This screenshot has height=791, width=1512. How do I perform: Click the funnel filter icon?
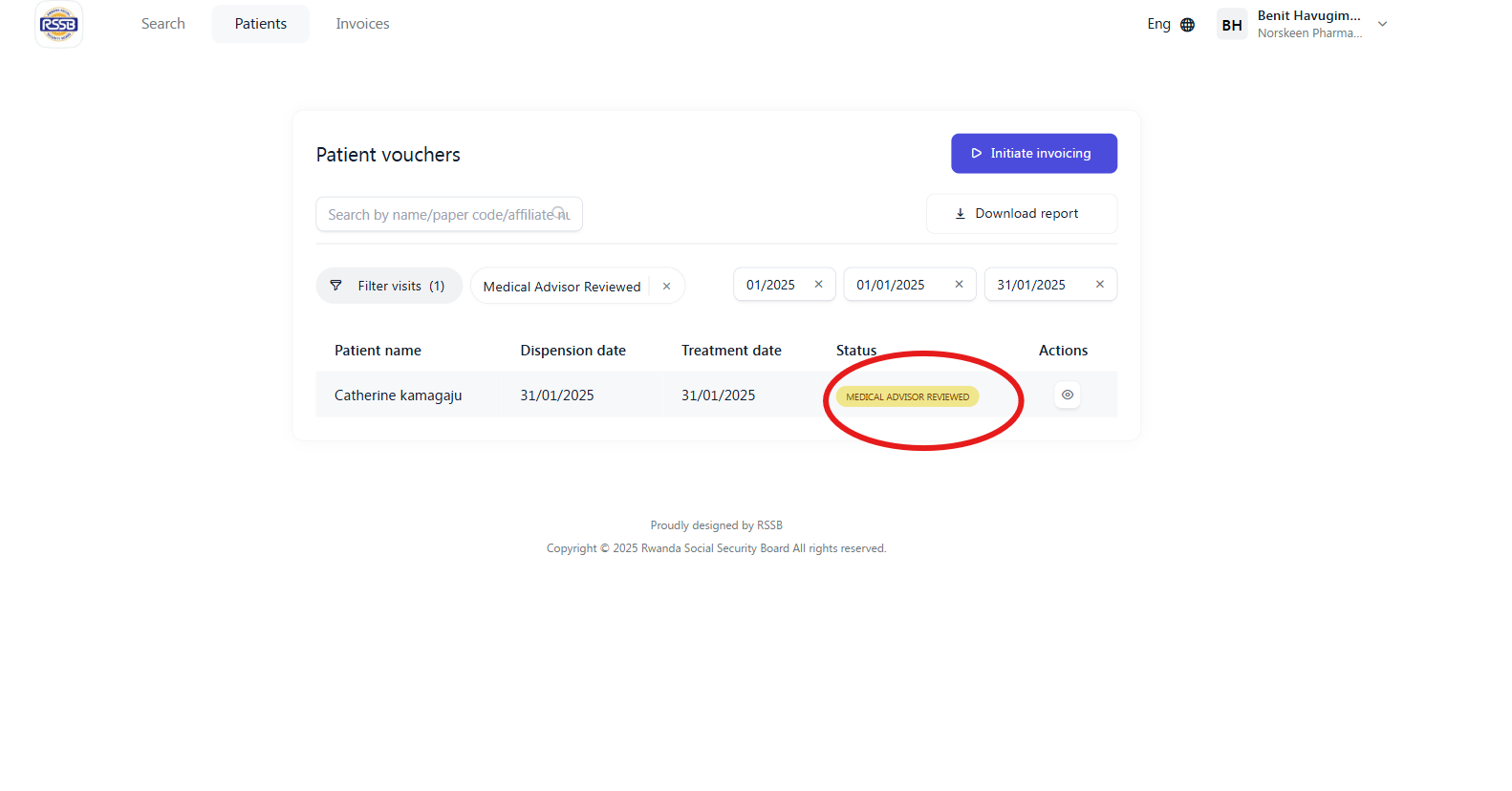[335, 286]
